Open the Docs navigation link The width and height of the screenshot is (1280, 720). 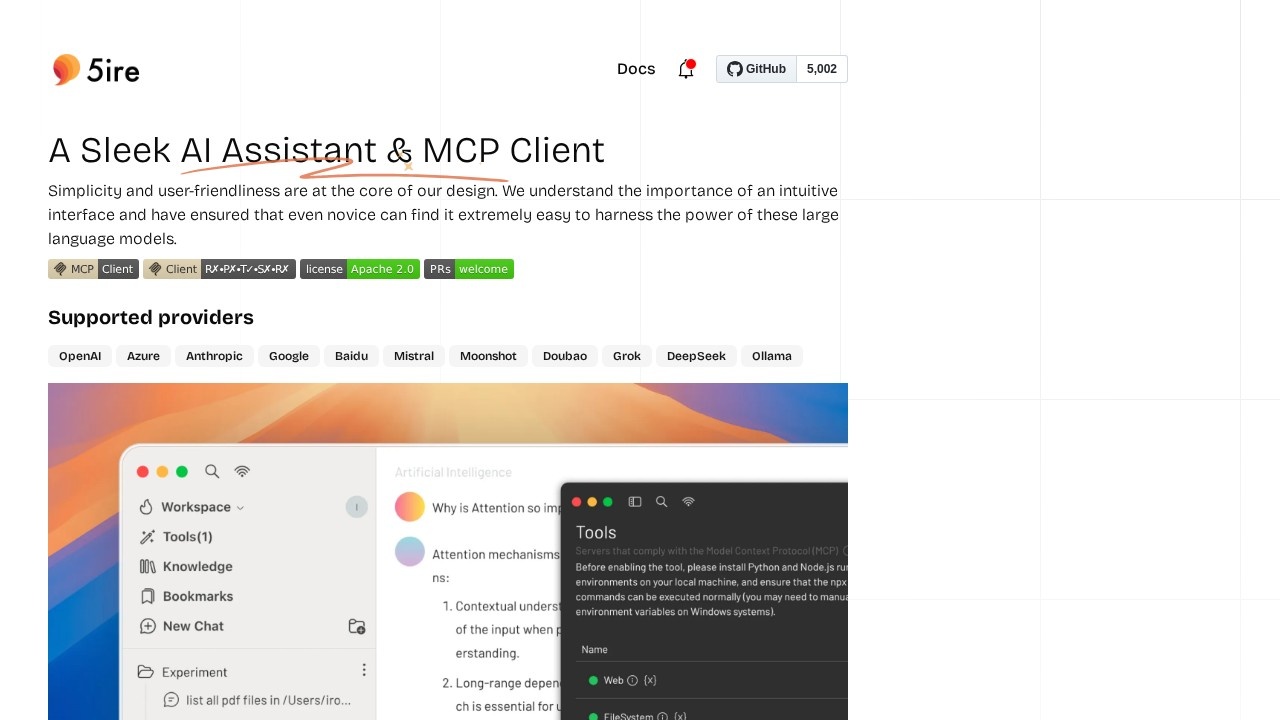pos(636,69)
